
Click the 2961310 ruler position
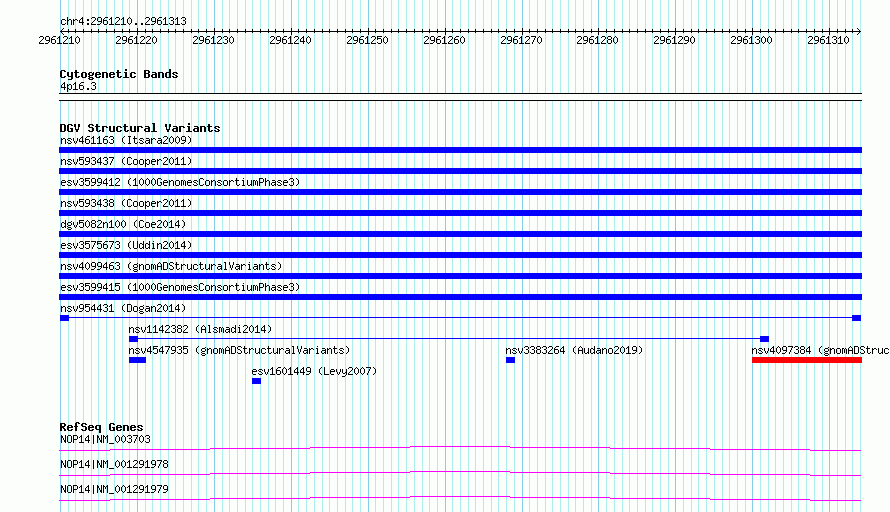coord(828,40)
